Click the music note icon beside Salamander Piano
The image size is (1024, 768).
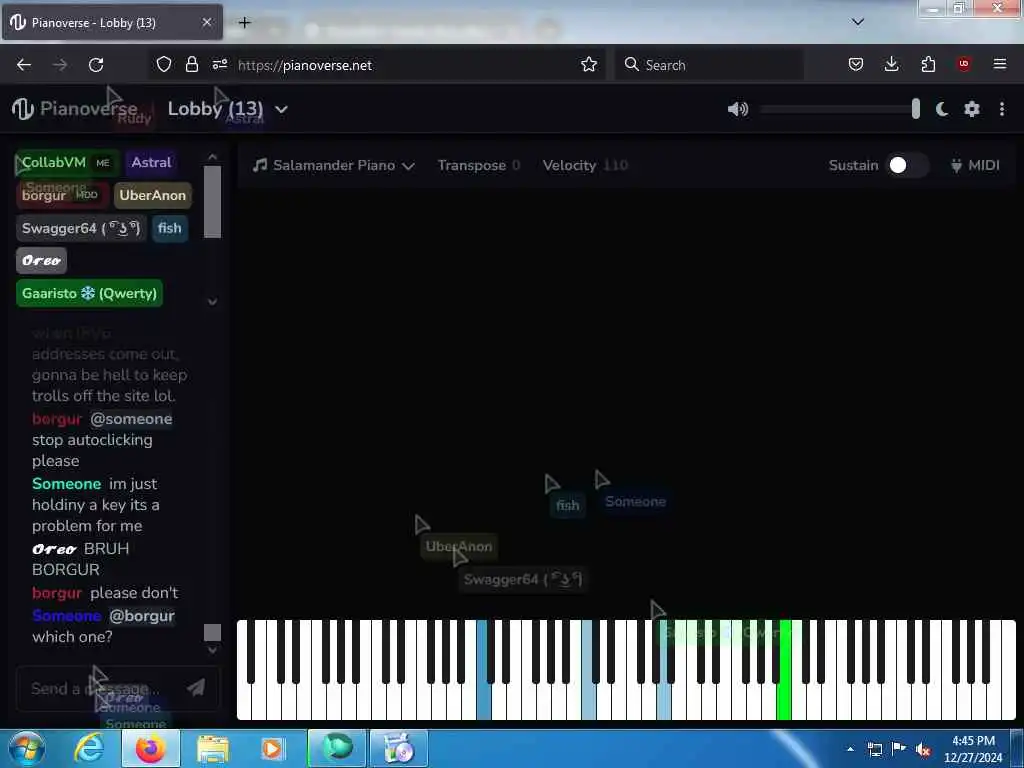(x=260, y=165)
